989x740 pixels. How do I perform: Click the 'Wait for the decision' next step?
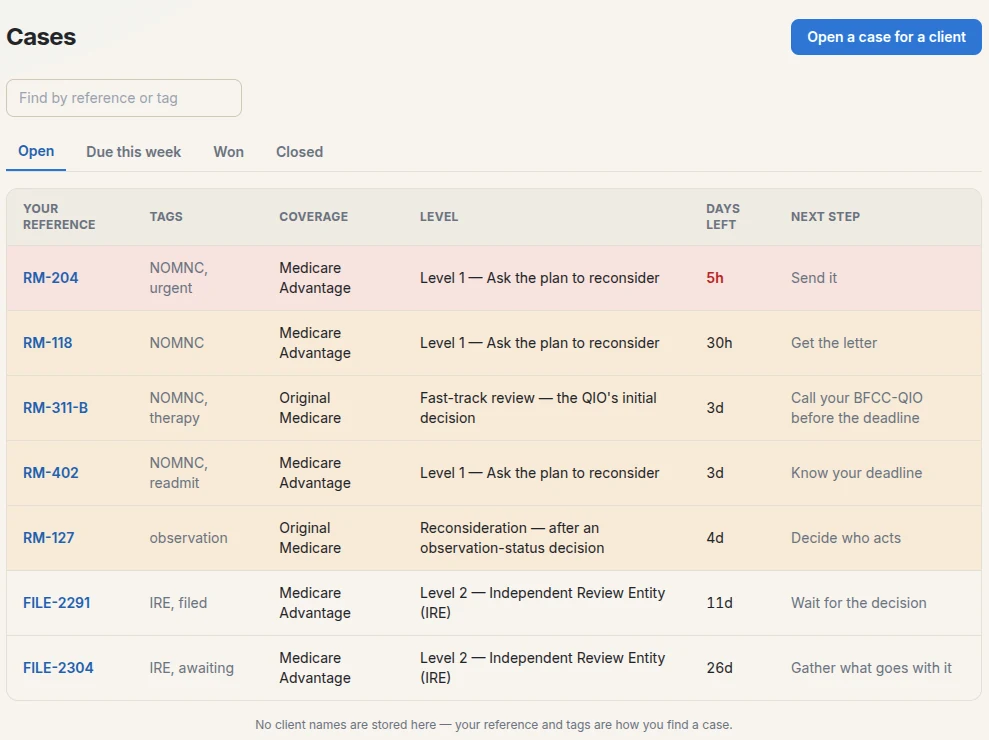pyautogui.click(x=858, y=602)
